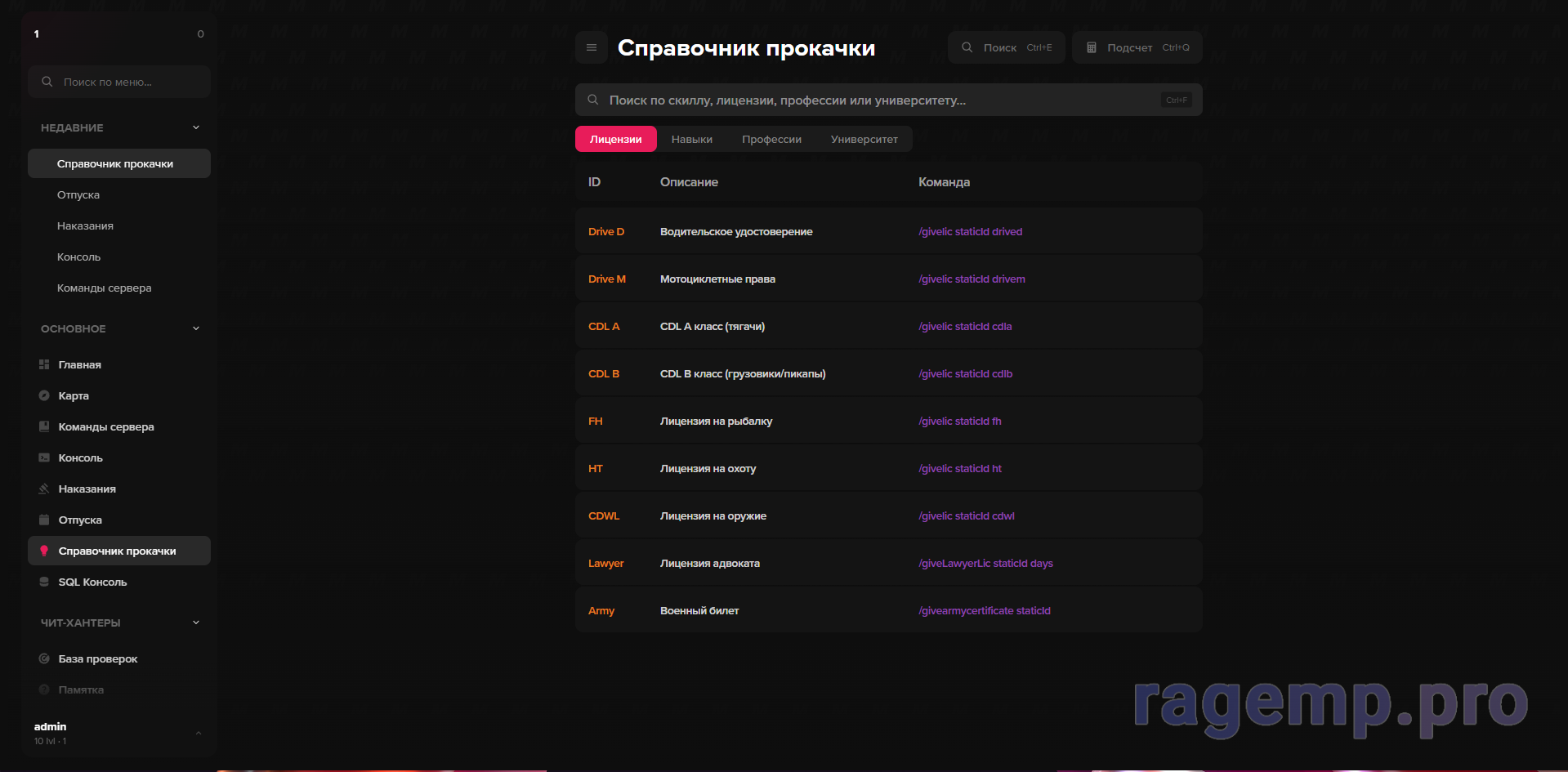Viewport: 1568px width, 772px height.
Task: Click the question icon next to Памятка
Action: (44, 689)
